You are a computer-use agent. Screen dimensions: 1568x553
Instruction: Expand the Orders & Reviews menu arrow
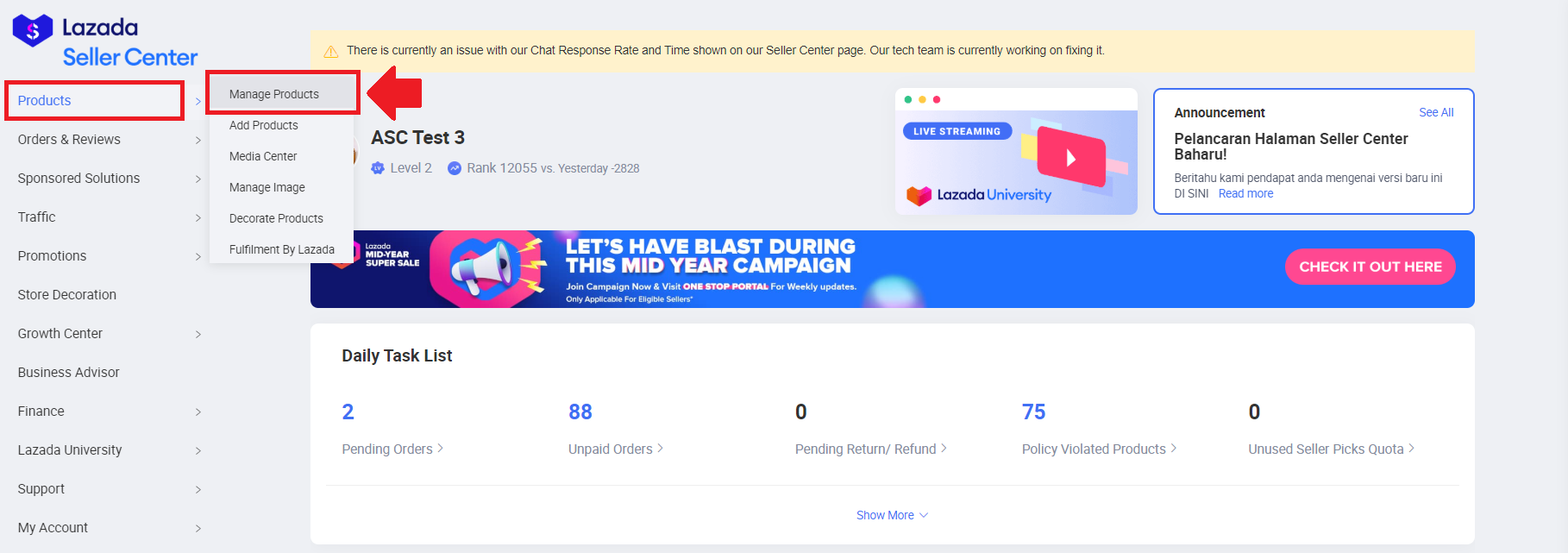point(198,140)
